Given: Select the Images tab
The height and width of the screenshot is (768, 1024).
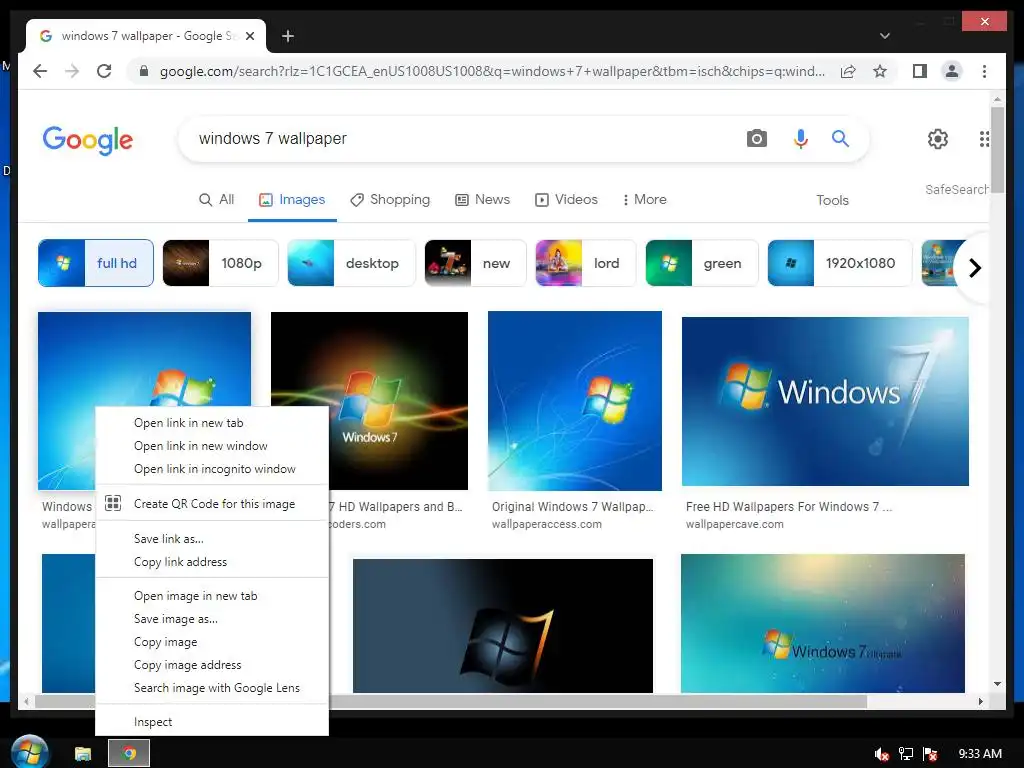Looking at the screenshot, I should pos(292,200).
